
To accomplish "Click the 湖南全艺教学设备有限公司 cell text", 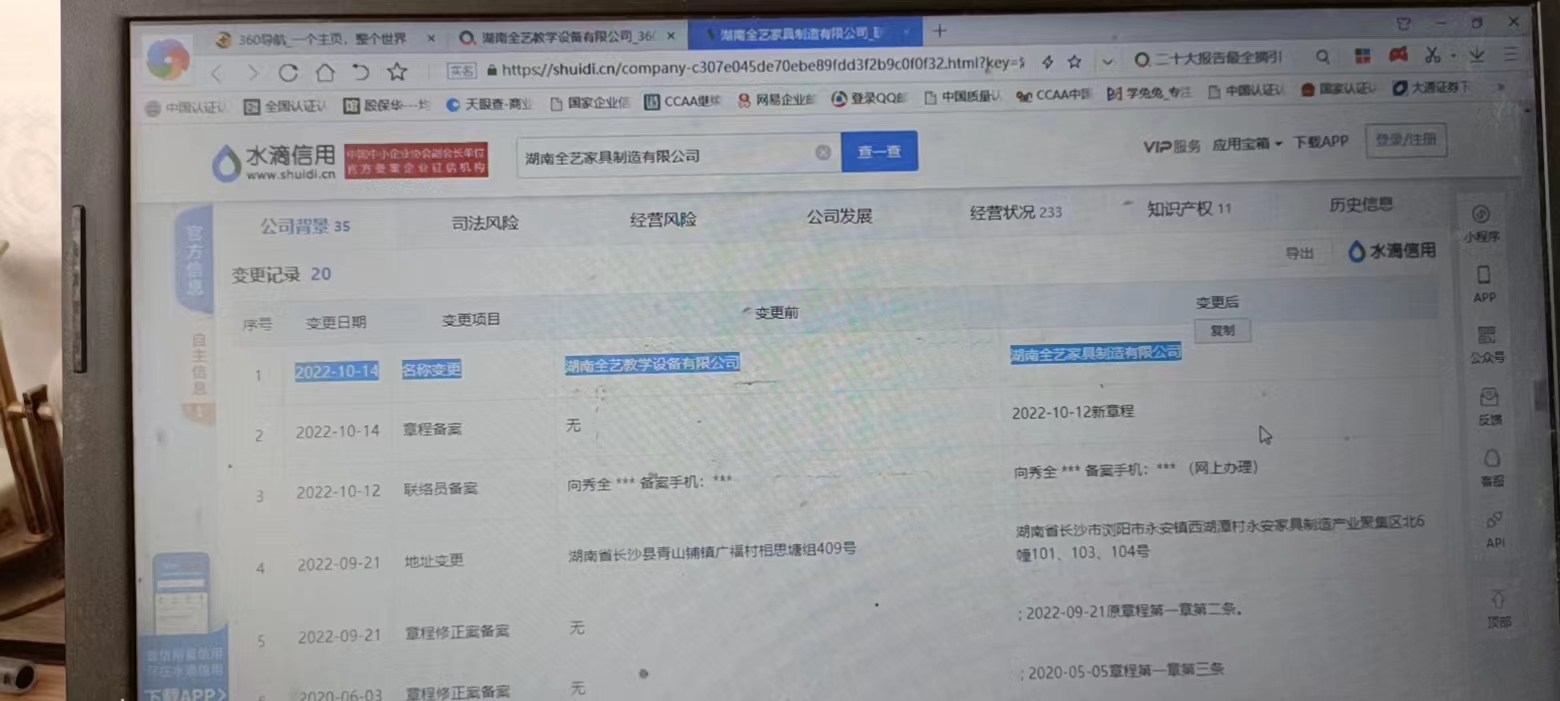I will 652,364.
